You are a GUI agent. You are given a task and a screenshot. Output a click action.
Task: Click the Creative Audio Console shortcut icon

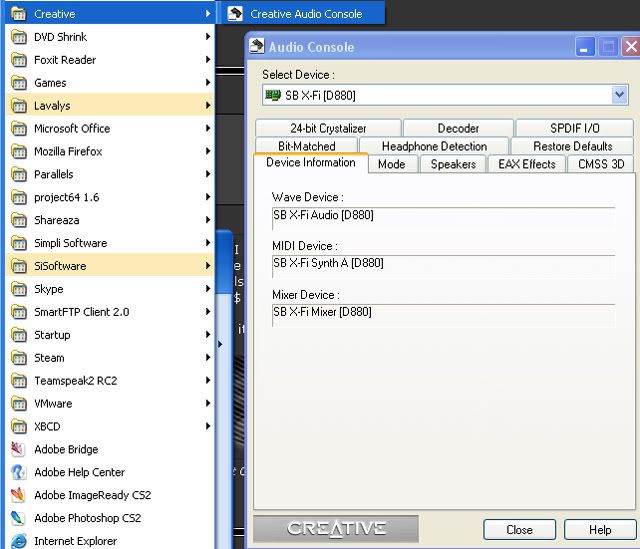point(235,14)
